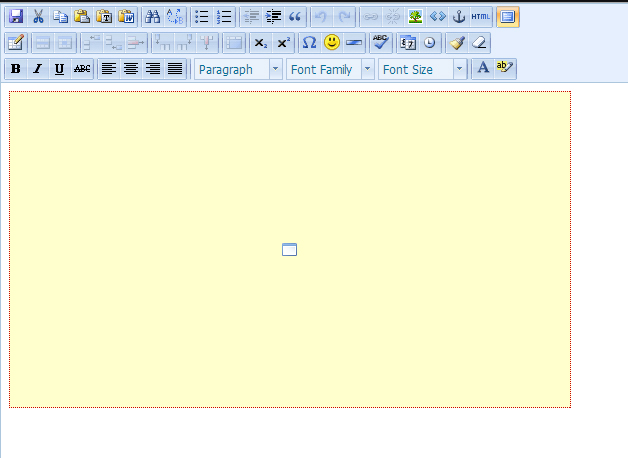
Task: Insert a horizontal rule line
Action: point(354,43)
